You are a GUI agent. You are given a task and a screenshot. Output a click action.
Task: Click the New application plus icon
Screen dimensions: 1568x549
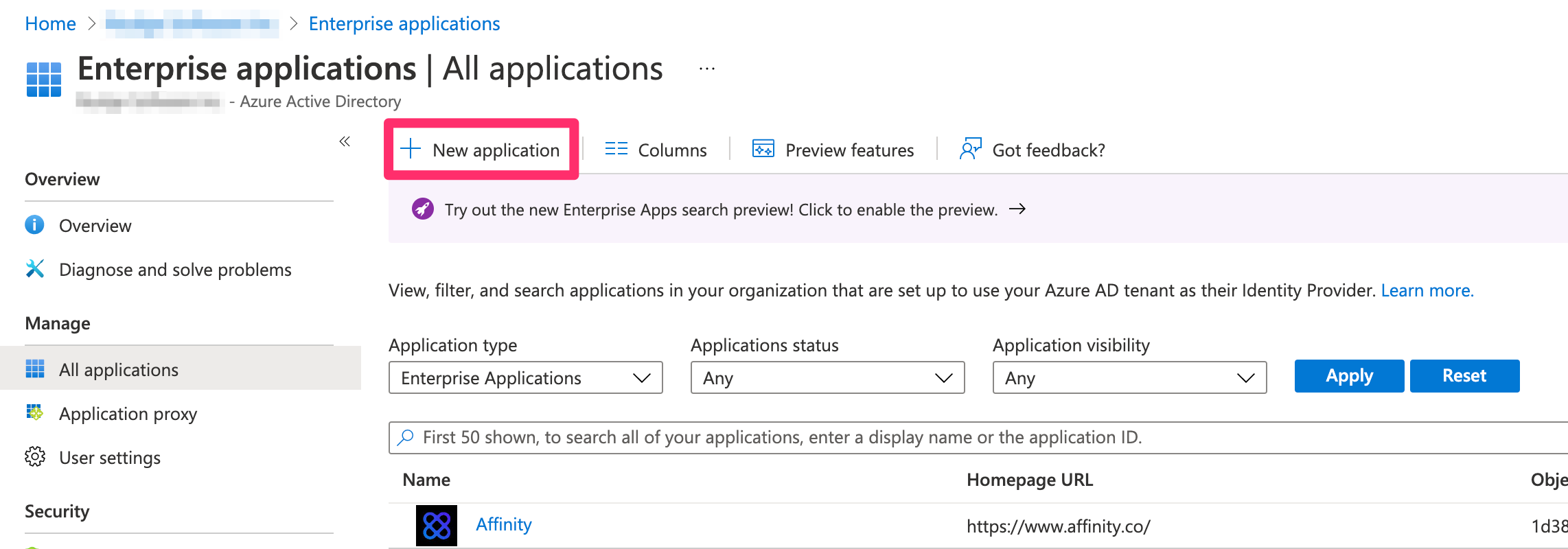(x=411, y=149)
